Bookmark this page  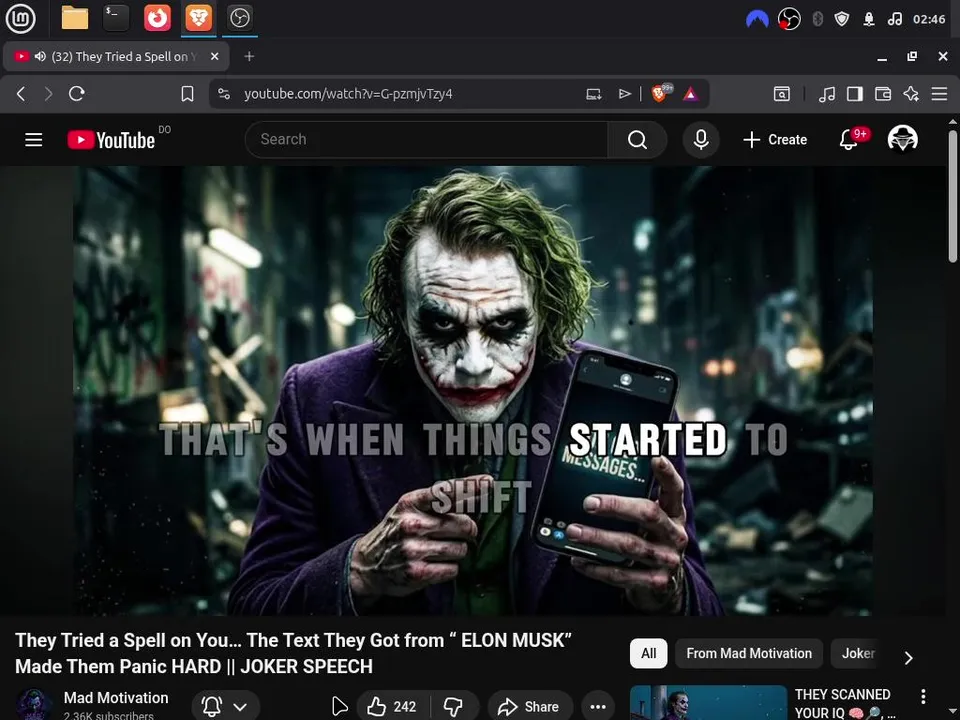pos(187,94)
